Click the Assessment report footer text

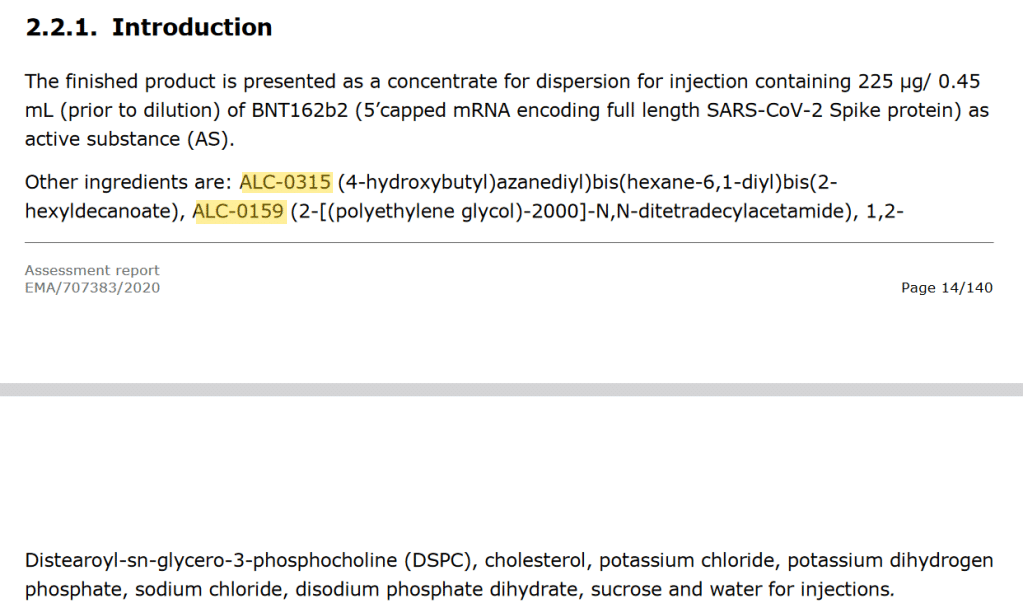92,270
